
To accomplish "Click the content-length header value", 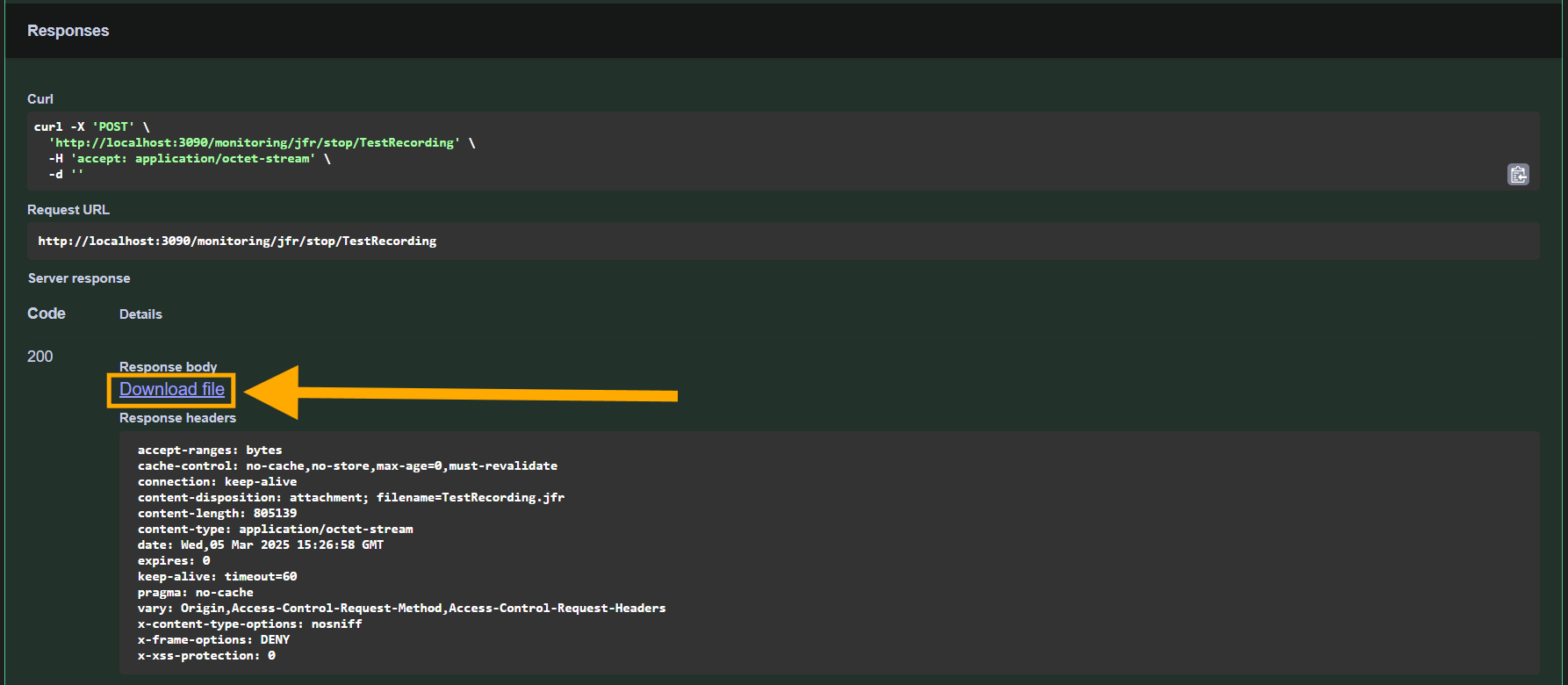I will [x=275, y=514].
